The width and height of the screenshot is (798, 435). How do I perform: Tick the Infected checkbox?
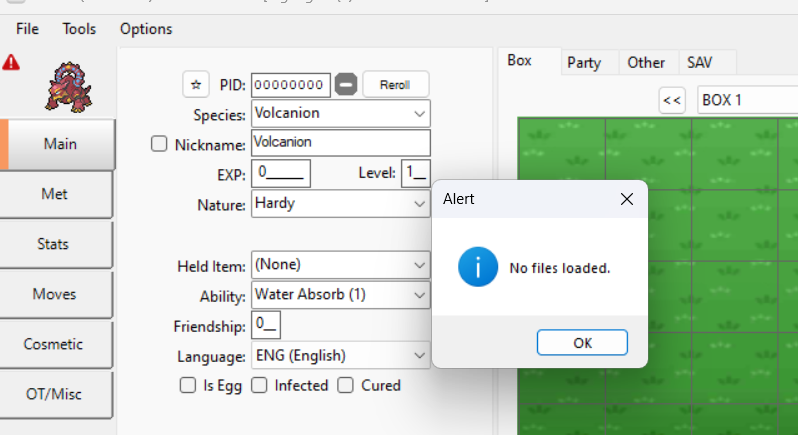[259, 385]
